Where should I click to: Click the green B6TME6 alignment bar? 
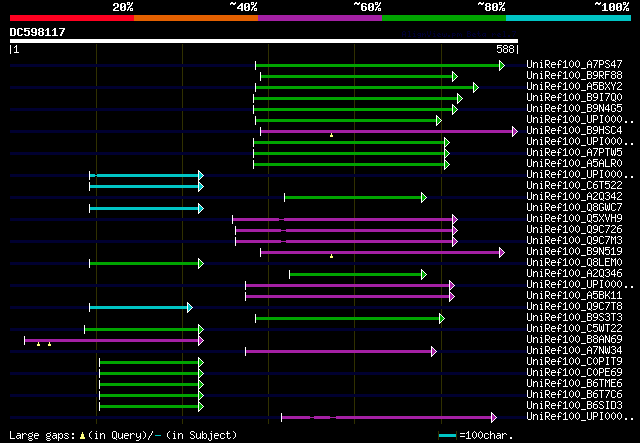click(x=149, y=385)
